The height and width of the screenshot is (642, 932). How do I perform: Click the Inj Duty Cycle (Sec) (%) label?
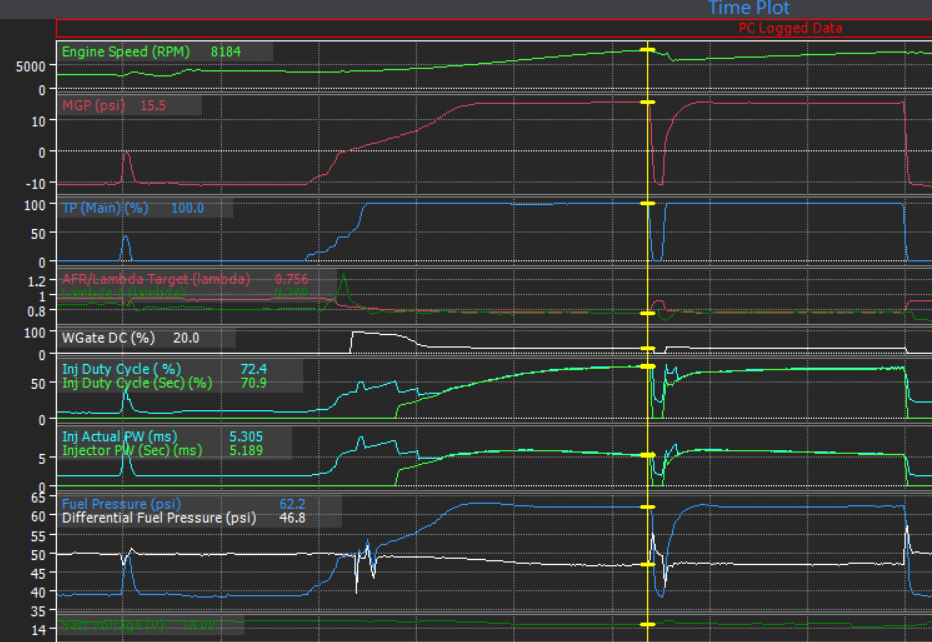(137, 383)
